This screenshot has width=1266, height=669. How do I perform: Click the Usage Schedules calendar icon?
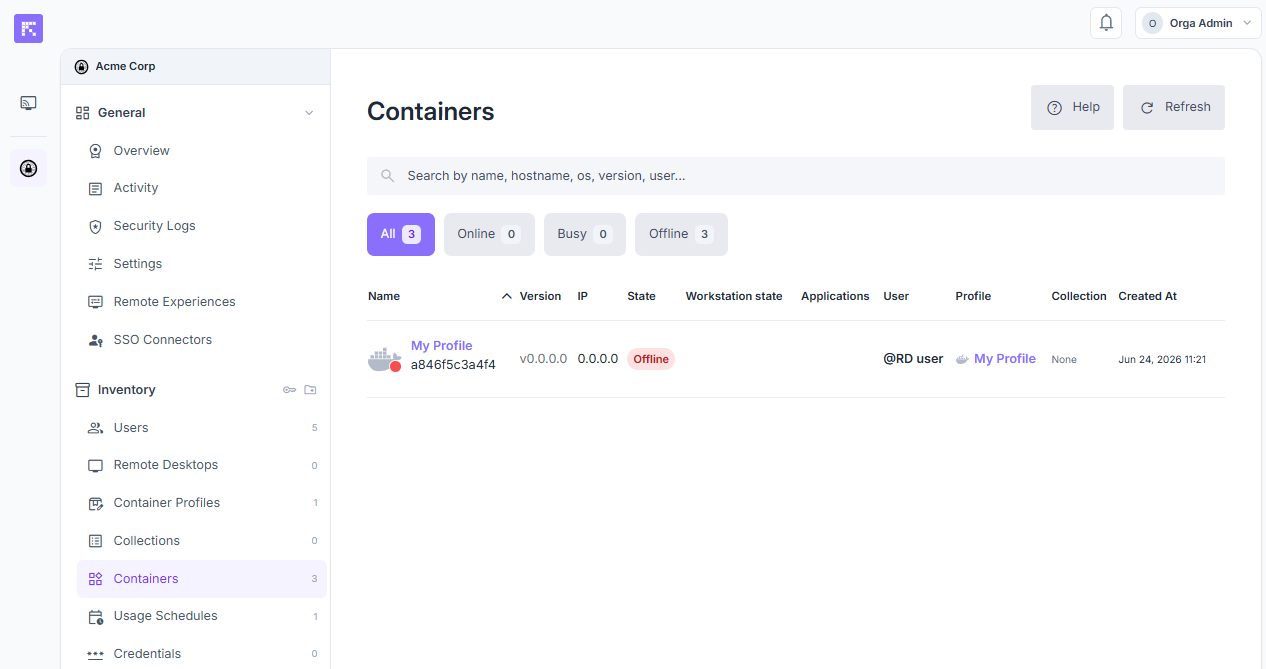pos(96,617)
